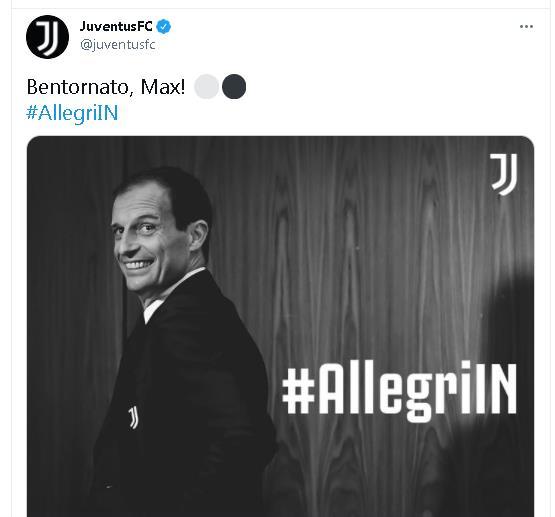
Task: Open the three-dot more options menu
Action: point(526,27)
